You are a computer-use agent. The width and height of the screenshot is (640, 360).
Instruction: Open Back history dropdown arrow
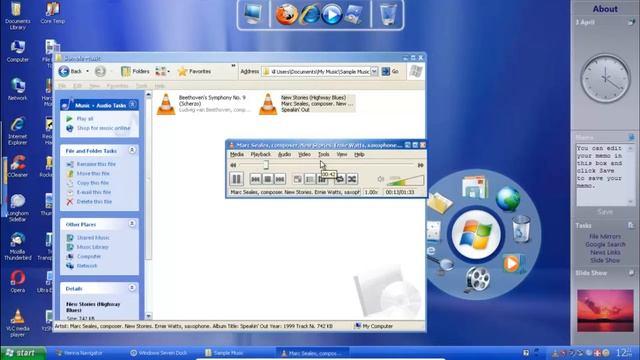click(x=87, y=71)
